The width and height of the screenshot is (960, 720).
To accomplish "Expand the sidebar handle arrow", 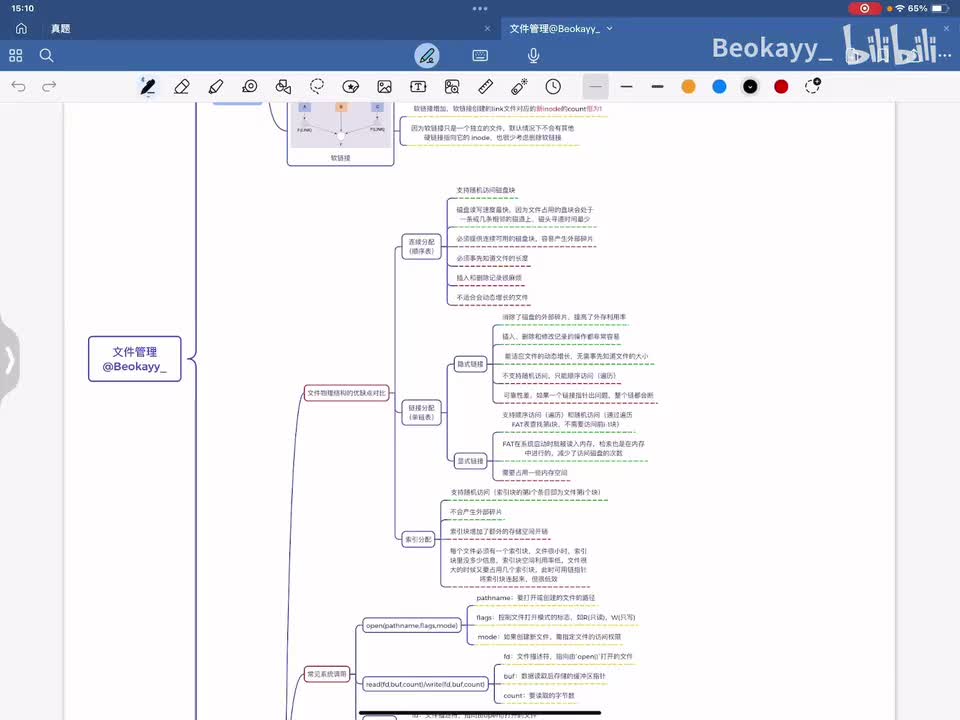I will [9, 360].
